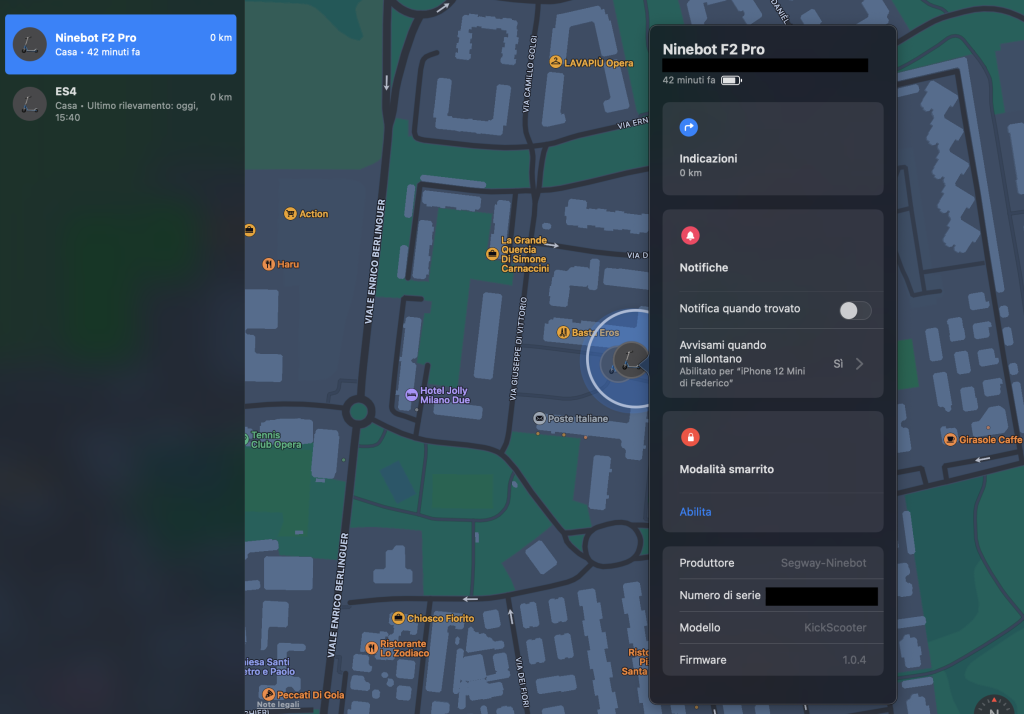Screen dimensions: 1024x714
Task: Click Action store marker on map
Action: pyautogui.click(x=290, y=214)
